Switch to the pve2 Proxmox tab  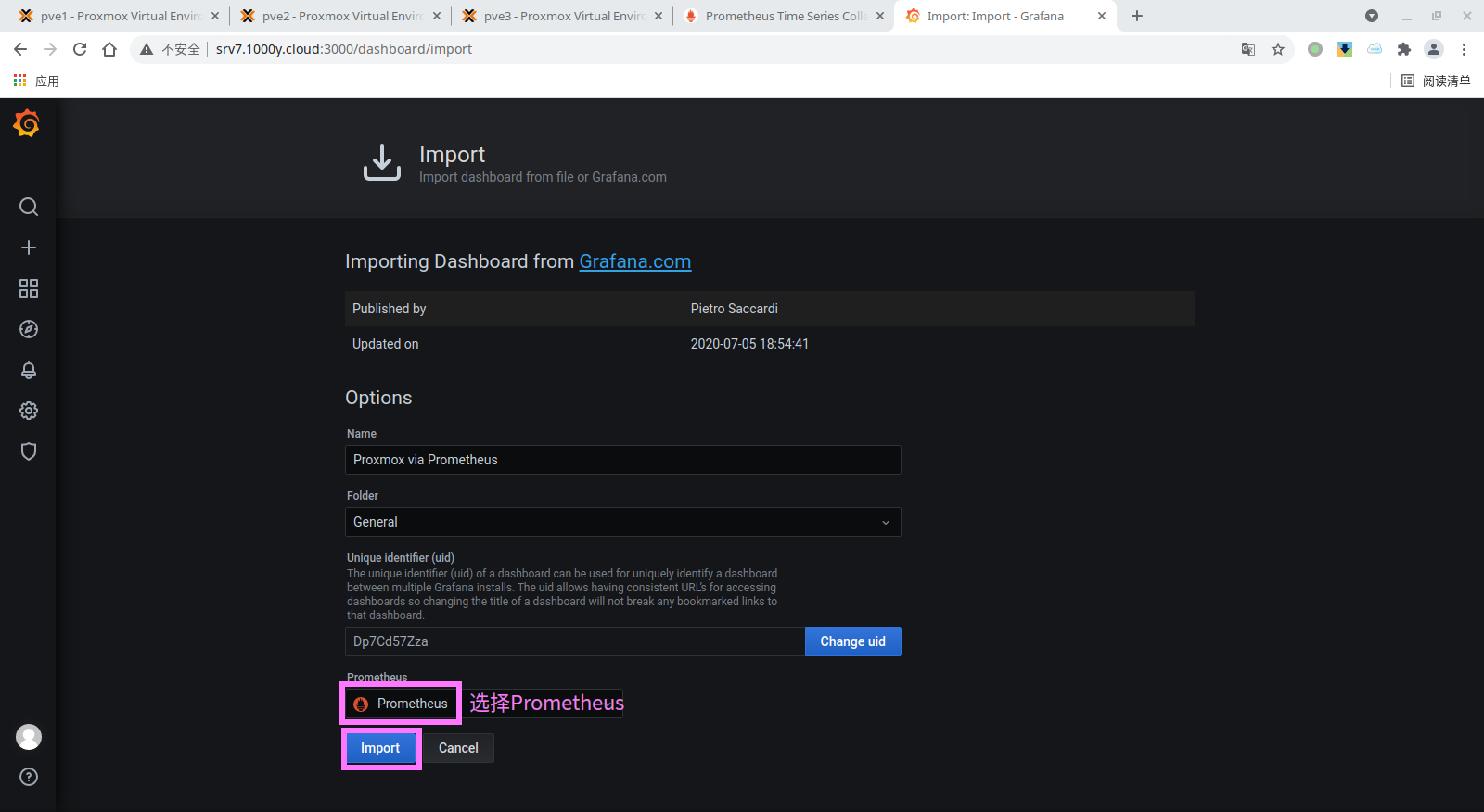click(x=339, y=16)
